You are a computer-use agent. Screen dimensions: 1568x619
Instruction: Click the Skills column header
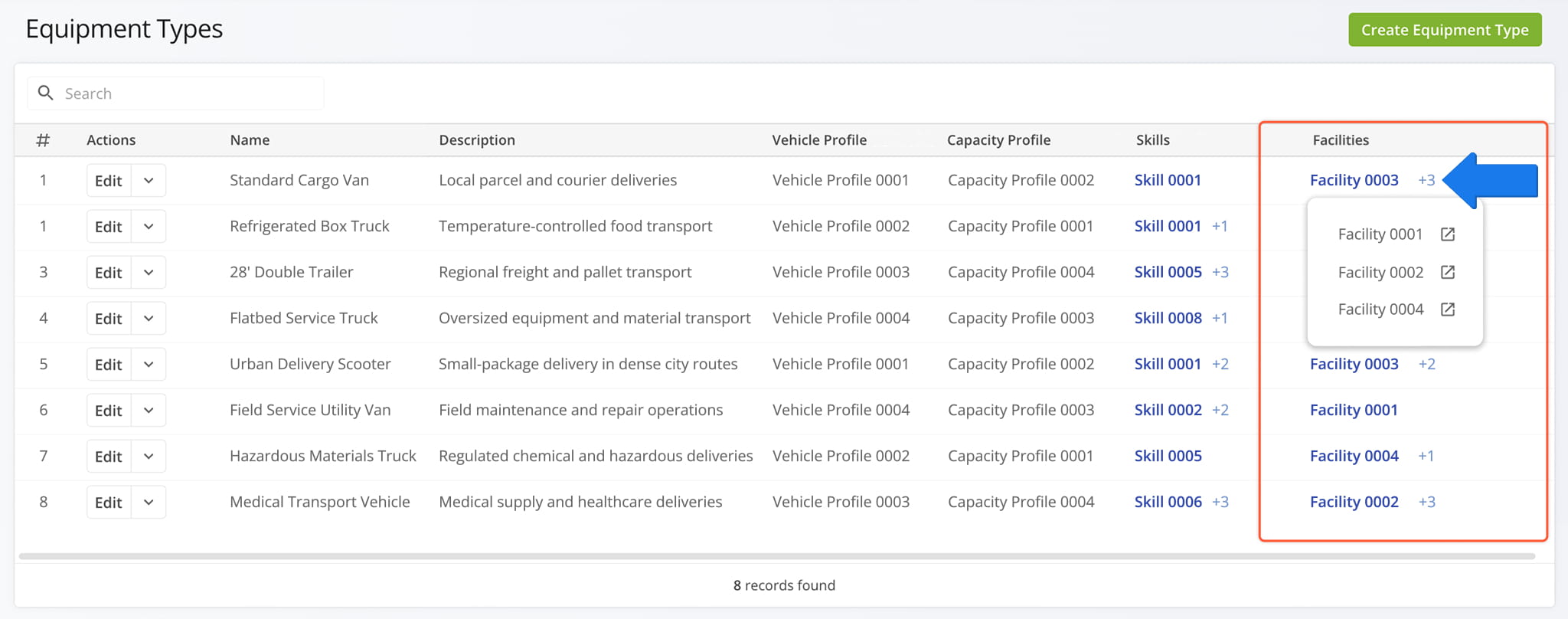click(x=1153, y=140)
